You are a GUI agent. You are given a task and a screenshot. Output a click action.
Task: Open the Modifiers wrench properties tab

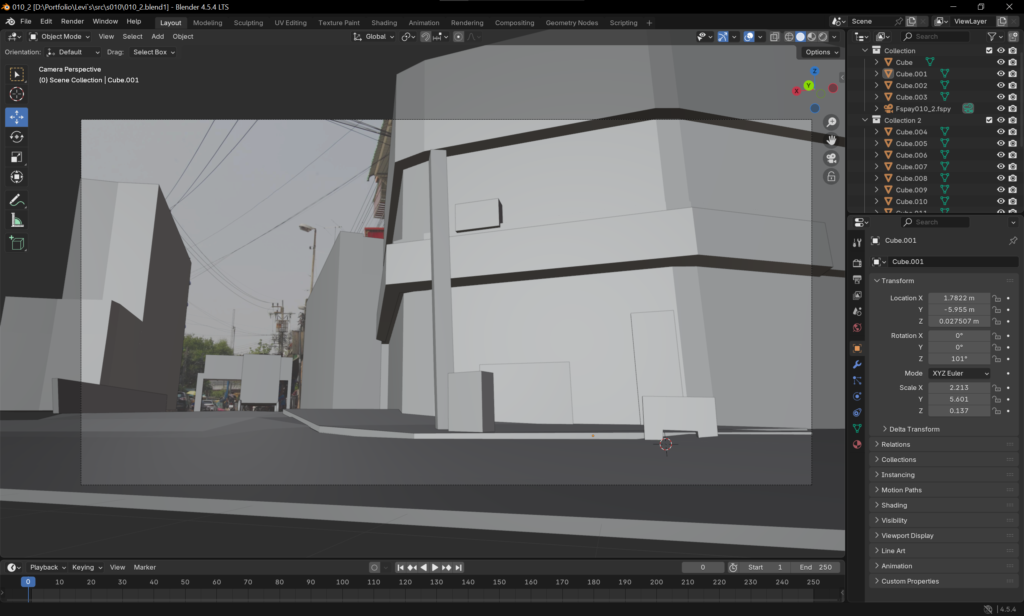[857, 364]
